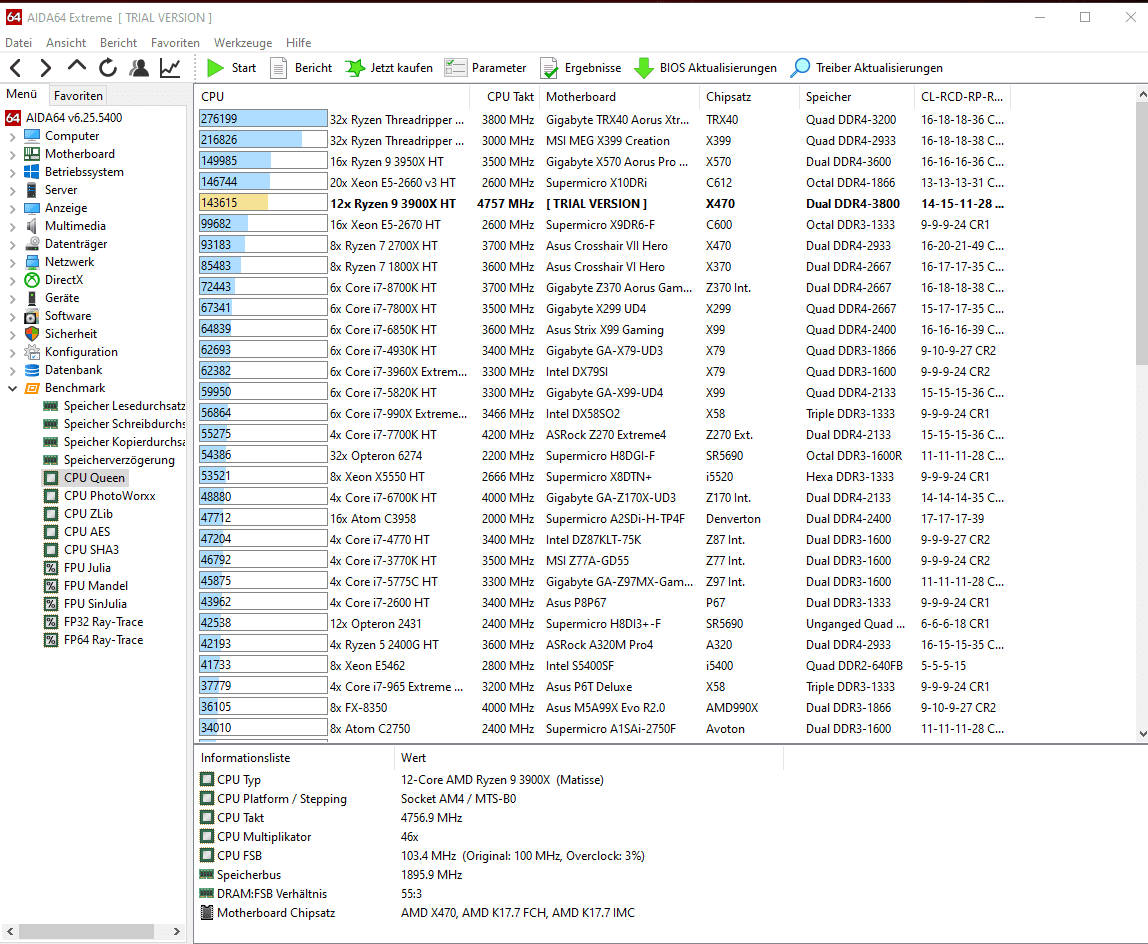Screen dimensions: 1148x944
Task: Sort by the CL-RCD-RP-R... column header
Action: [x=962, y=97]
